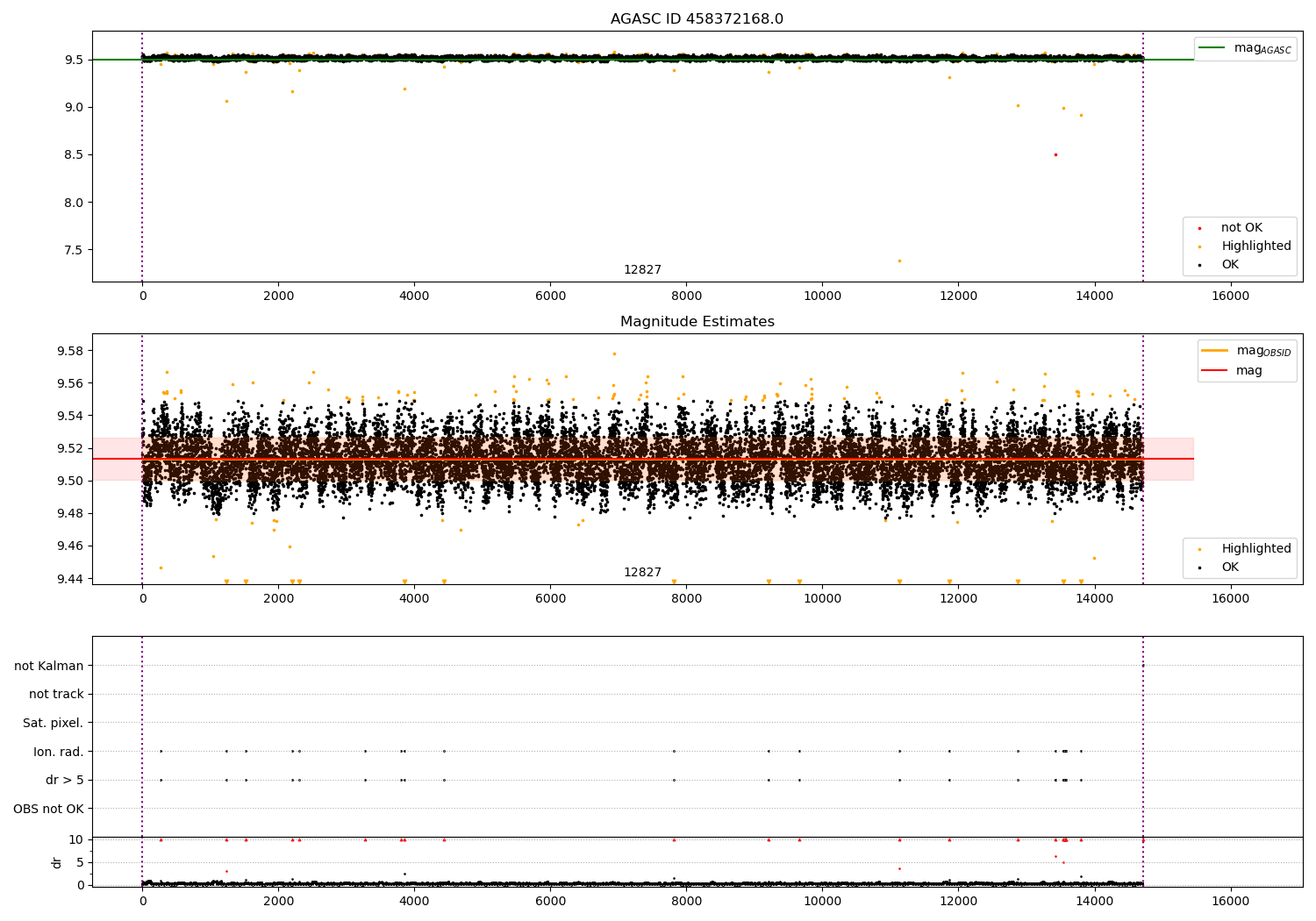
Task: Click the 'Magnitude Estimates' subplot title
Action: tap(697, 322)
